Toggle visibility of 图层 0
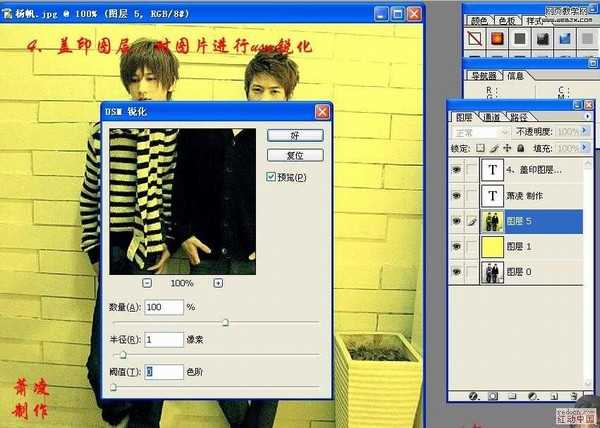The width and height of the screenshot is (600, 428). click(x=457, y=272)
